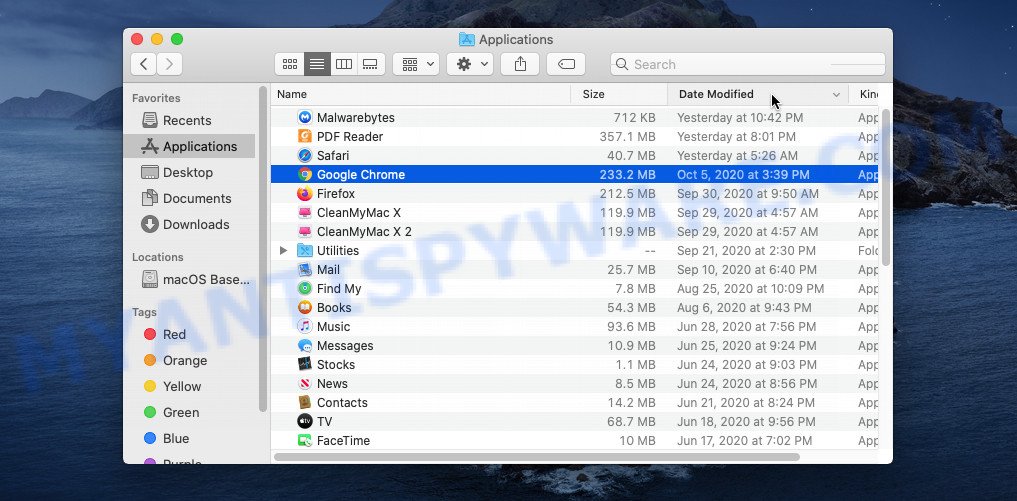The image size is (1017, 501).
Task: Switch to gallery view in toolbar
Action: (x=370, y=64)
